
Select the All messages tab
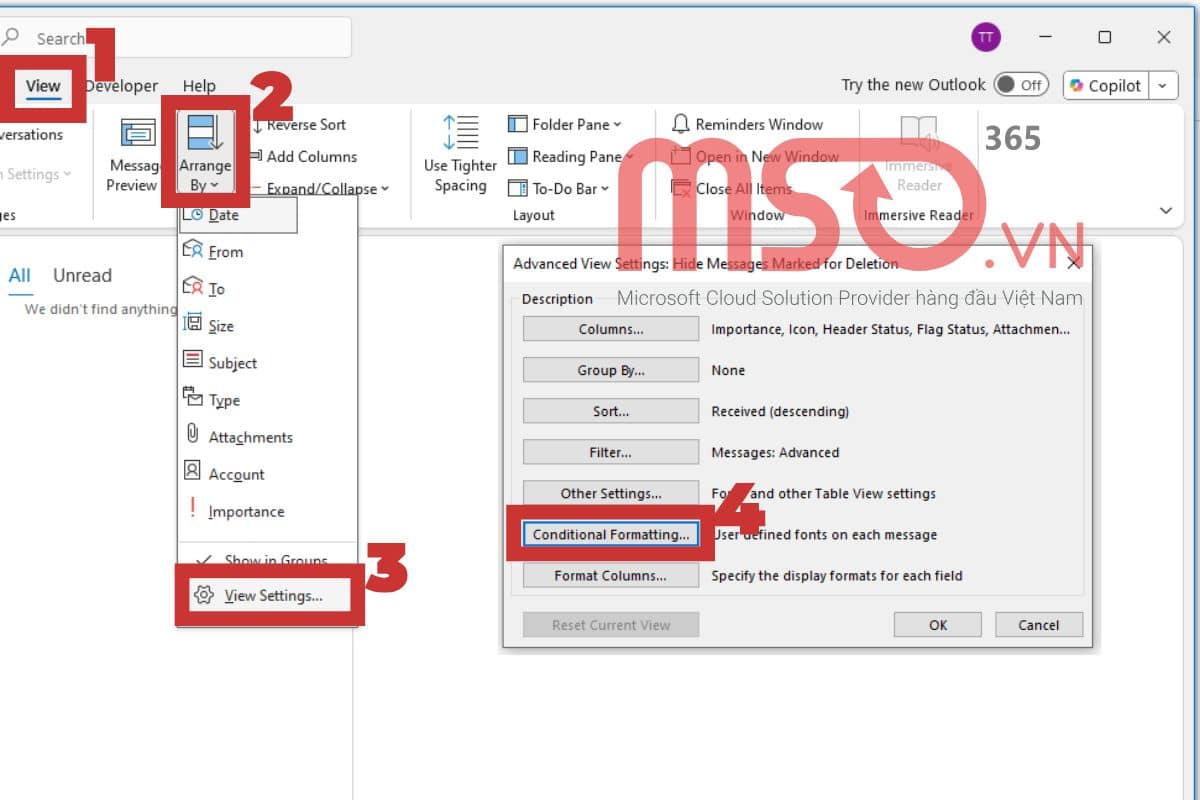(19, 275)
